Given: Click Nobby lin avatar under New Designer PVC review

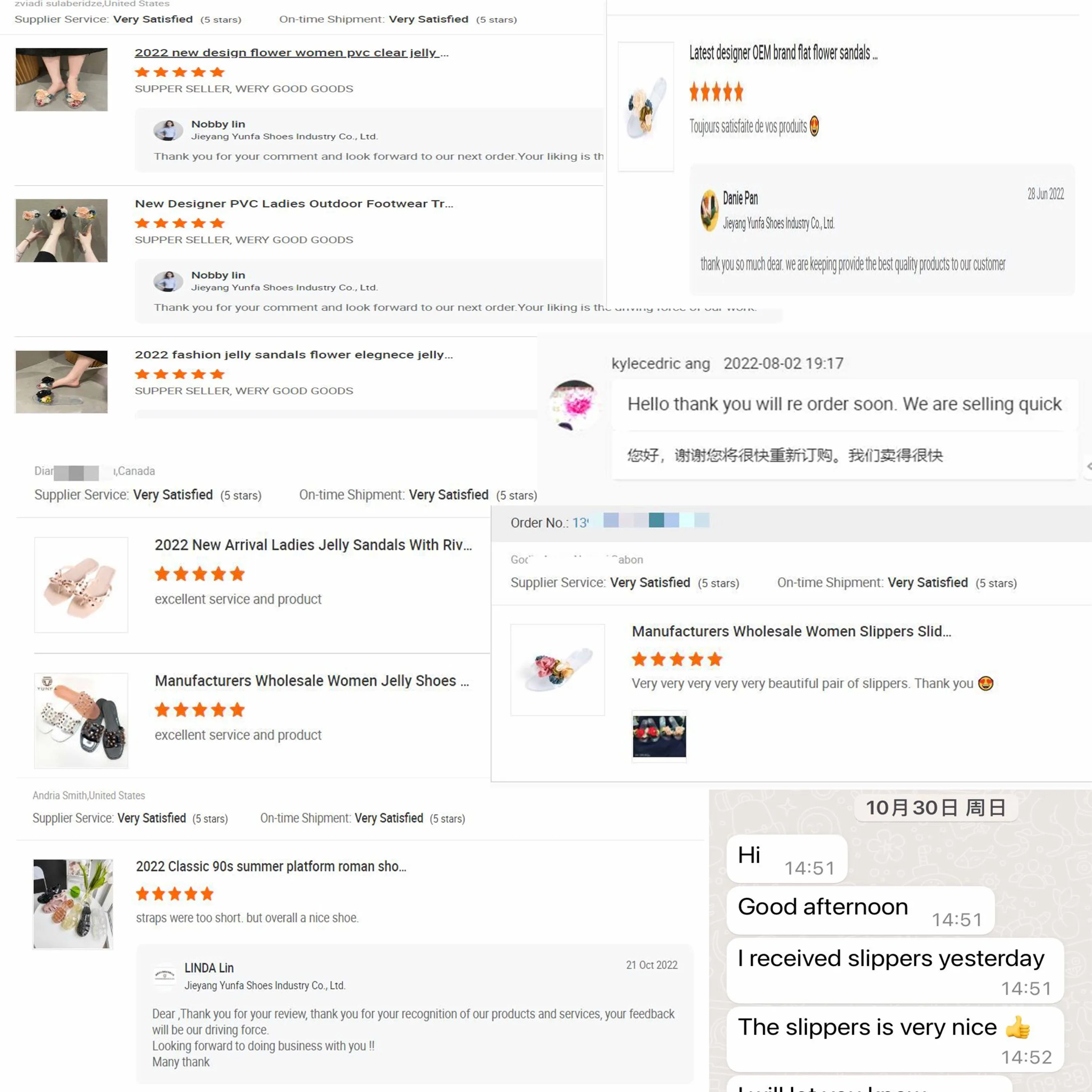Looking at the screenshot, I should point(168,281).
